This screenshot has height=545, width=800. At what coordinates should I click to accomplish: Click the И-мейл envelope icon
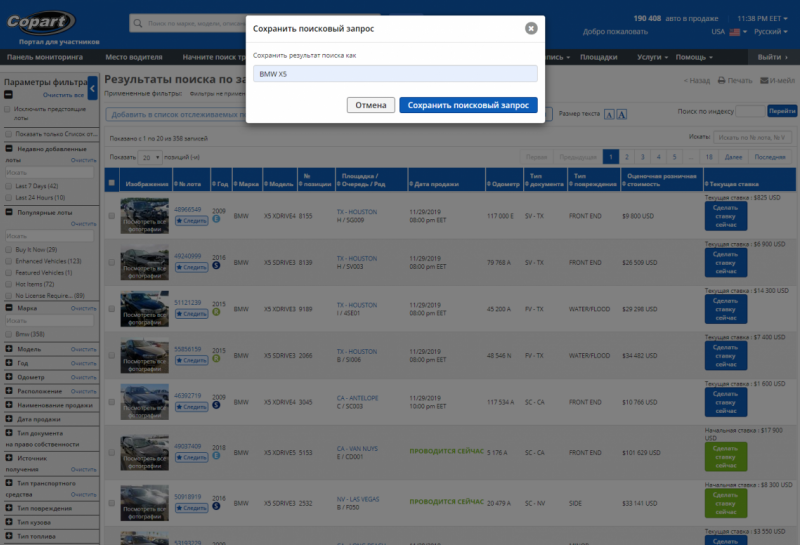[764, 81]
